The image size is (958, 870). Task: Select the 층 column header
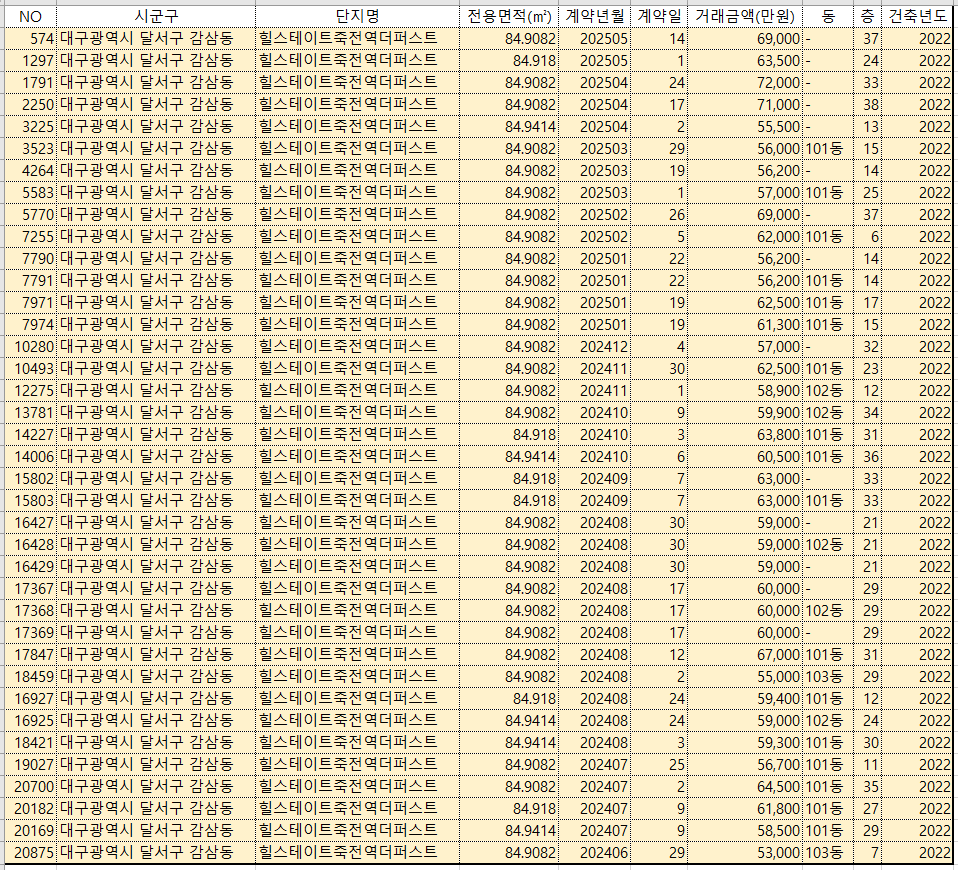[868, 16]
